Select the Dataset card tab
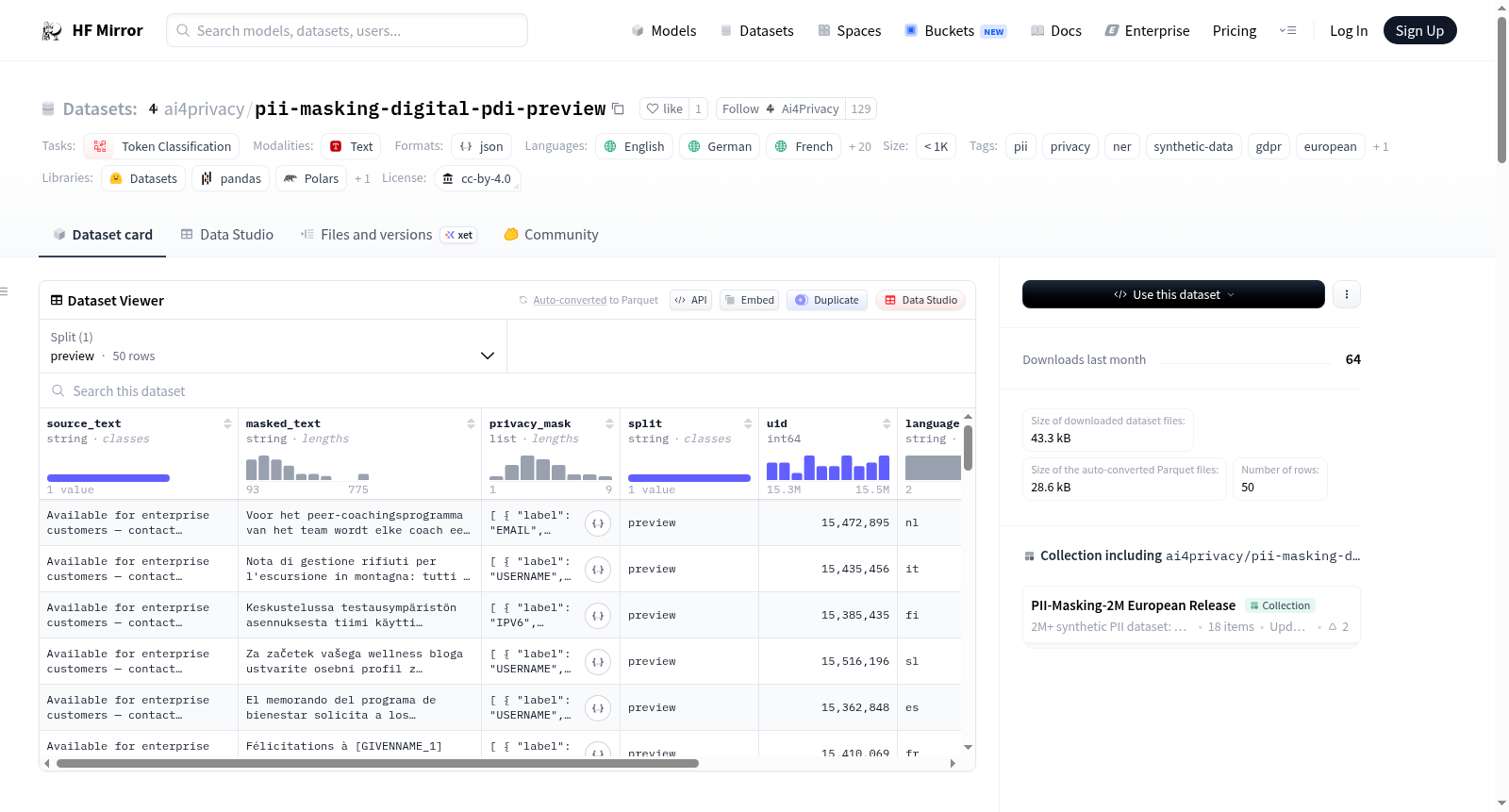 [x=103, y=235]
